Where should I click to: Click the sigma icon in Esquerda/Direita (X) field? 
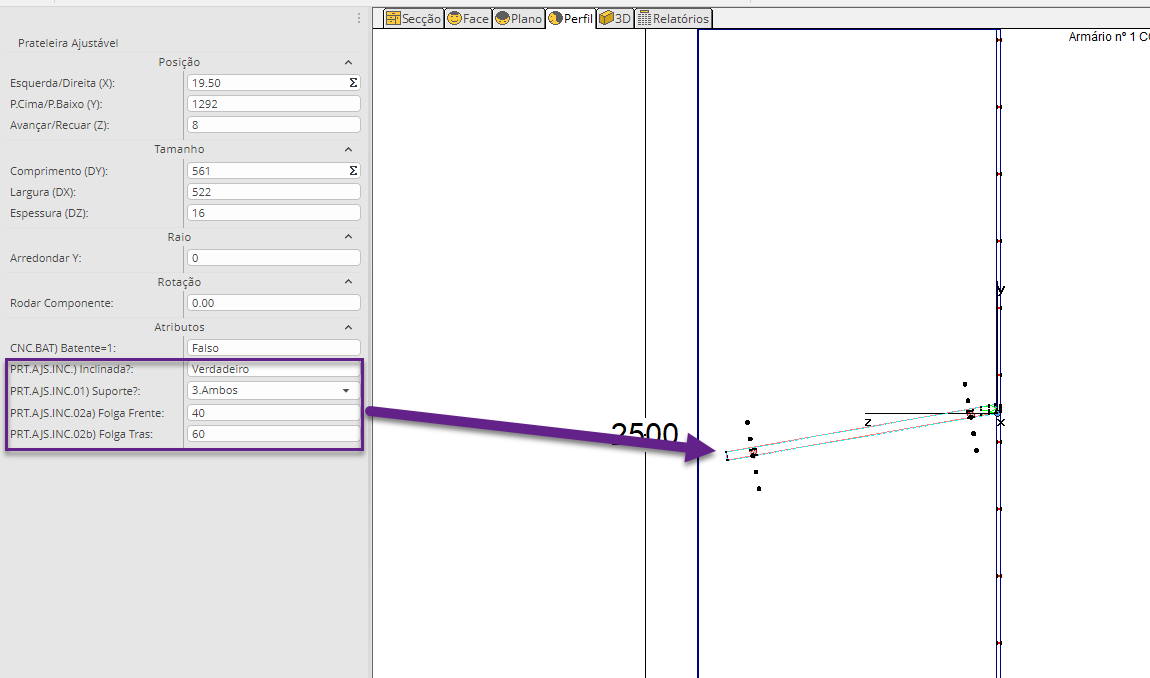coord(353,83)
